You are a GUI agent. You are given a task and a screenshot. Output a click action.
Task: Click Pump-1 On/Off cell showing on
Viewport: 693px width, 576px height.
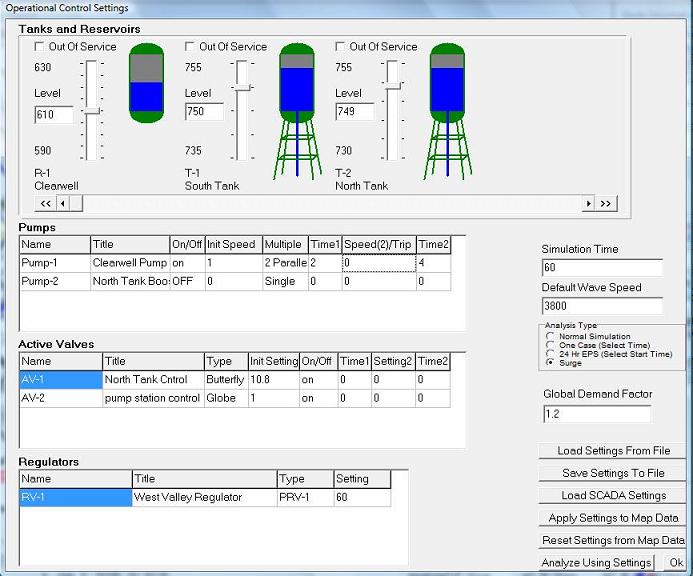click(x=187, y=263)
